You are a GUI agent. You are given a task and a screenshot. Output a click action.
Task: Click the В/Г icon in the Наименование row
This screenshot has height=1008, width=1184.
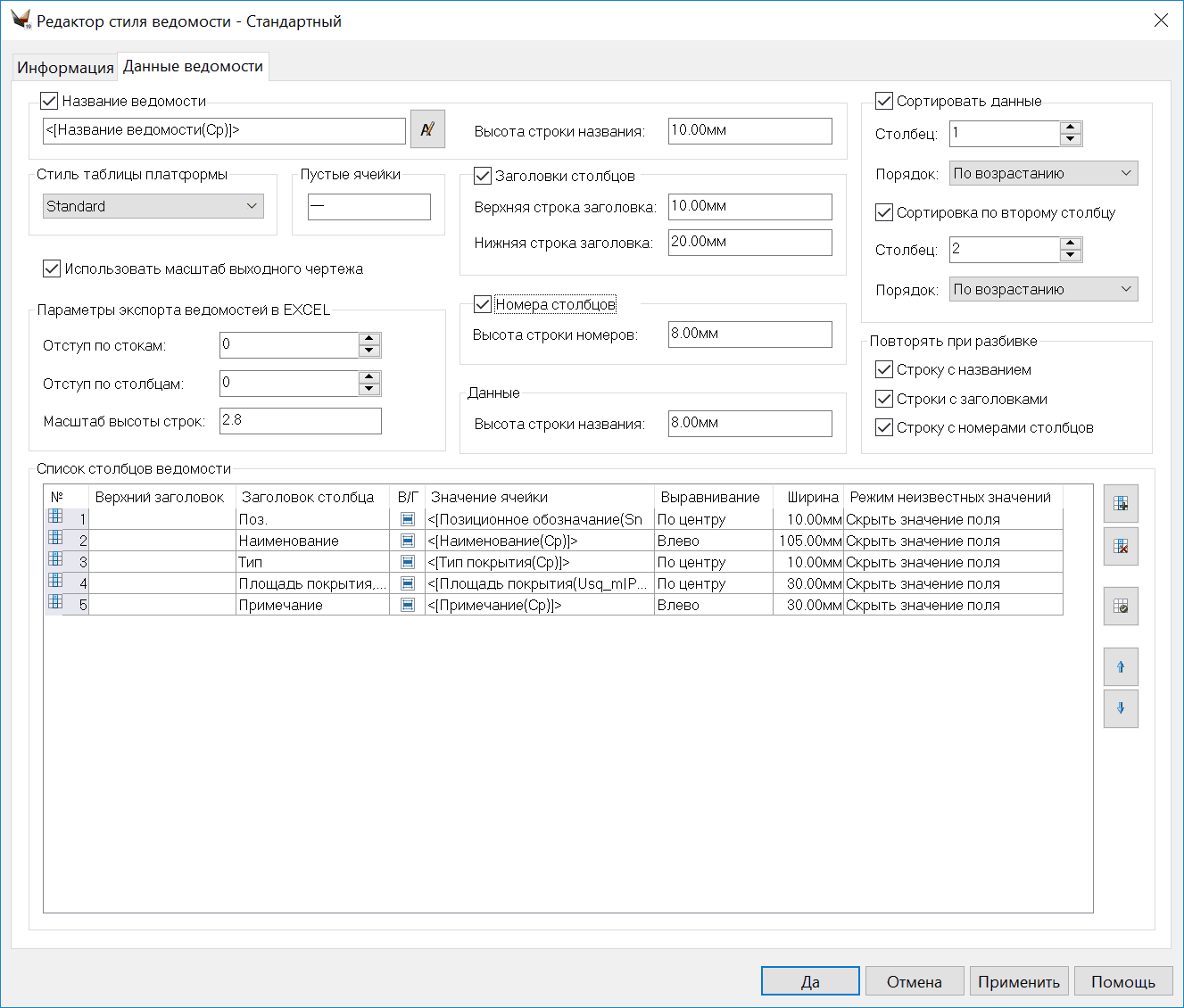pyautogui.click(x=408, y=541)
